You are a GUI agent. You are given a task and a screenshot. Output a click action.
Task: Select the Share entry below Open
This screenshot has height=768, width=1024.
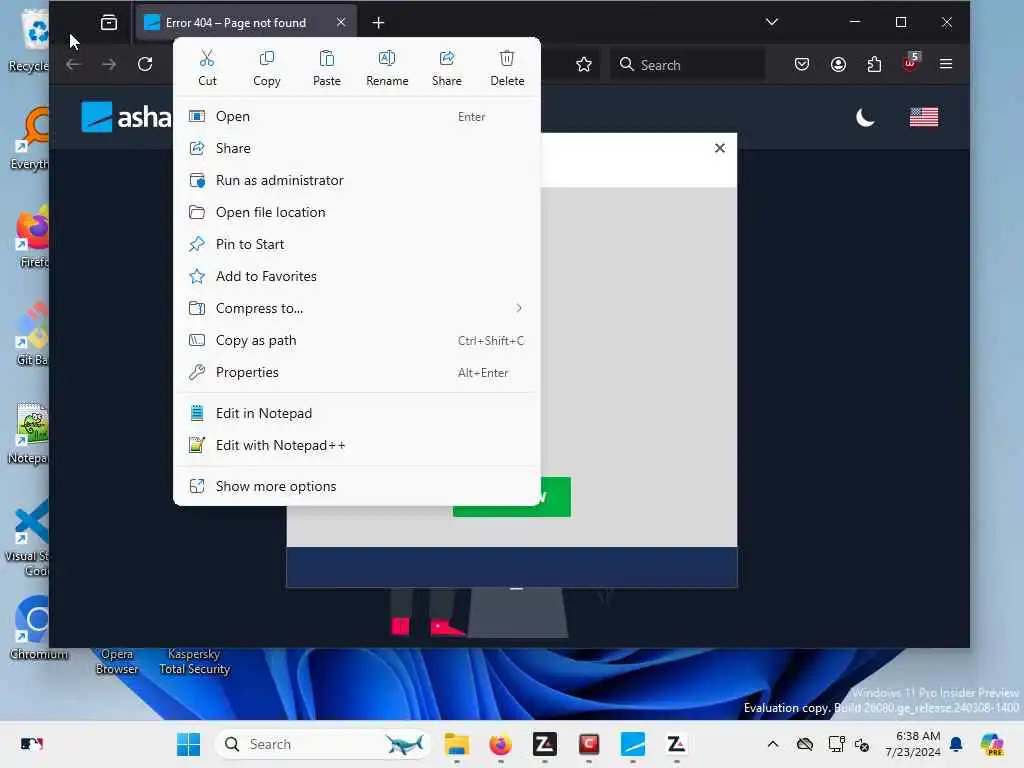357,148
